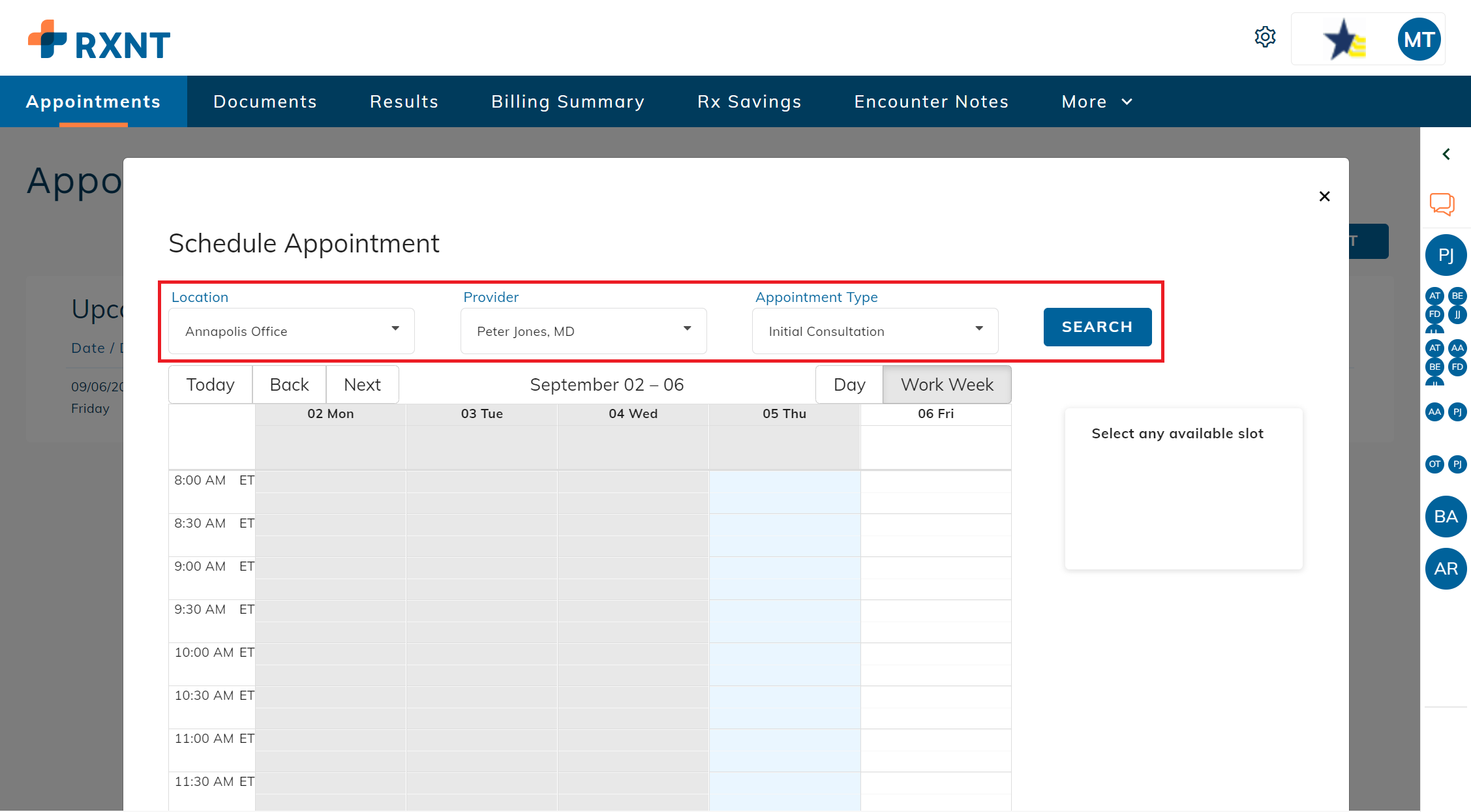Switch calendar to Day view
Viewport: 1471px width, 812px height.
tap(849, 384)
